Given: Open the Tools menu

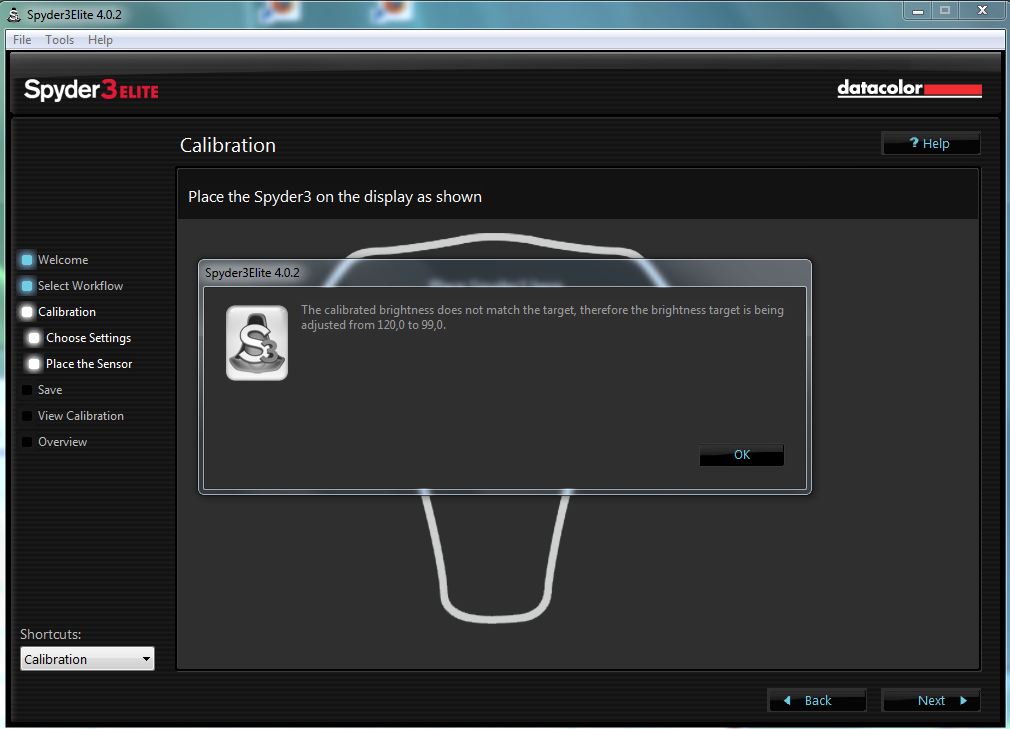Looking at the screenshot, I should (59, 40).
